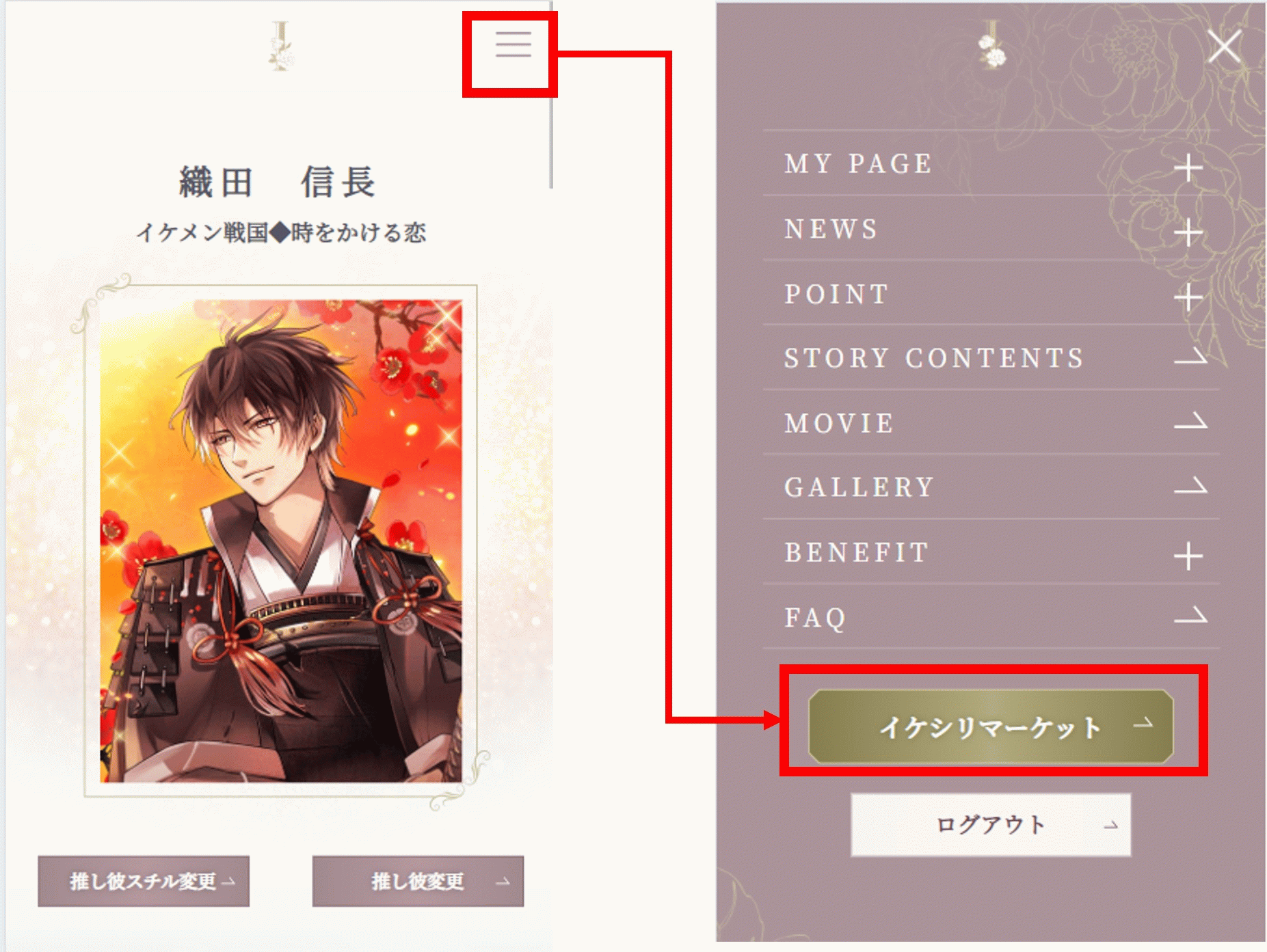
Task: Click the arrow icon next to MOVIE
Action: coord(1190,422)
